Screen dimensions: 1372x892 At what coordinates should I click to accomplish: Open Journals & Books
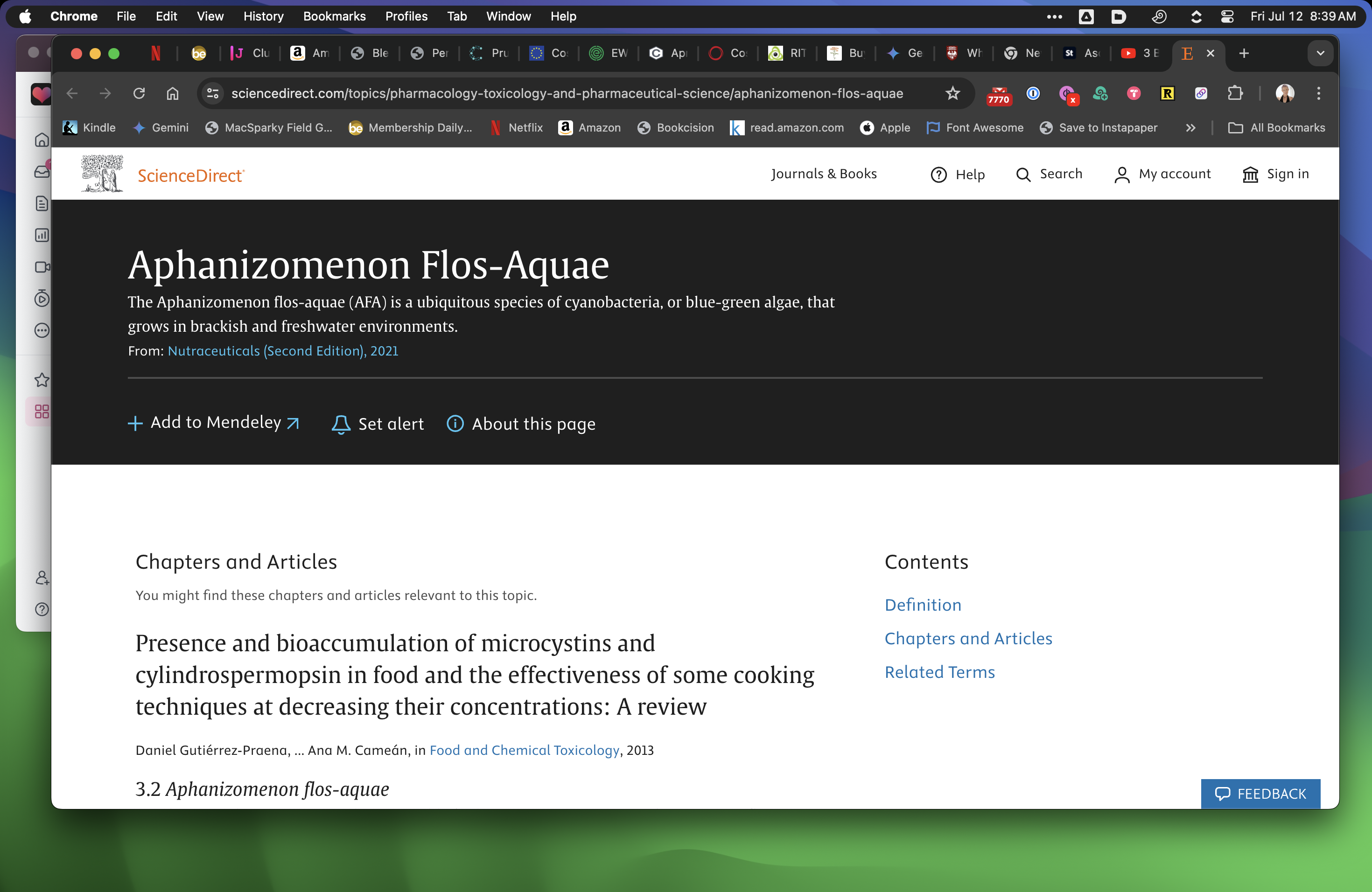823,174
